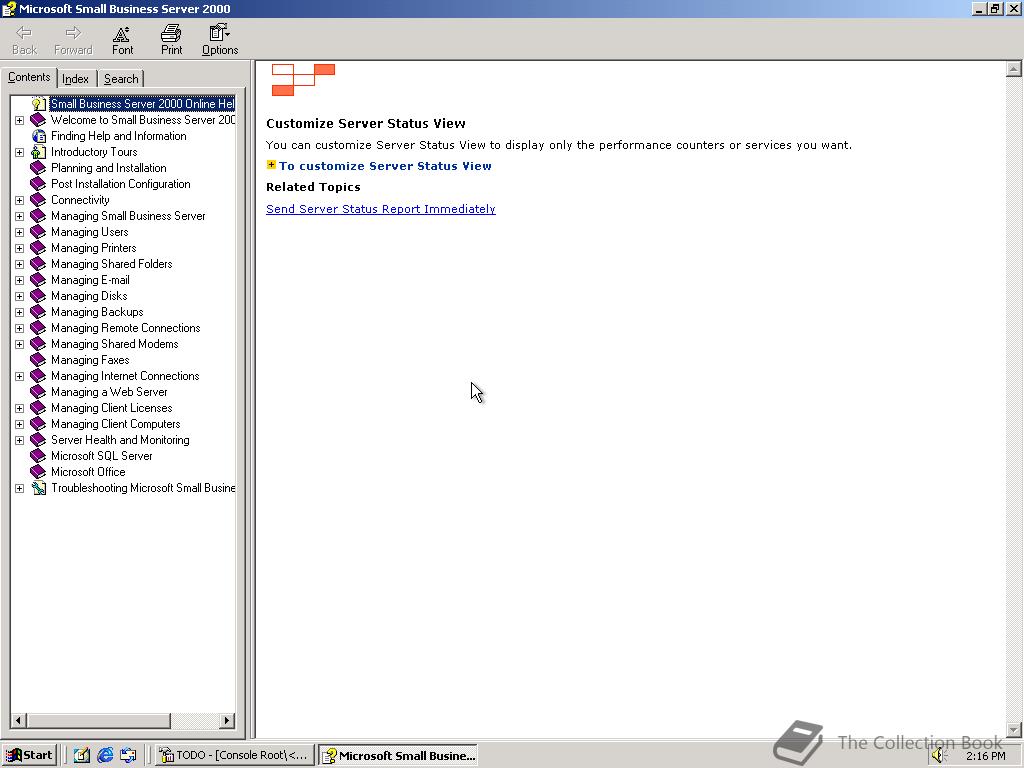The width and height of the screenshot is (1024, 768).
Task: Expand the Managing Shared Modems node
Action: point(20,344)
